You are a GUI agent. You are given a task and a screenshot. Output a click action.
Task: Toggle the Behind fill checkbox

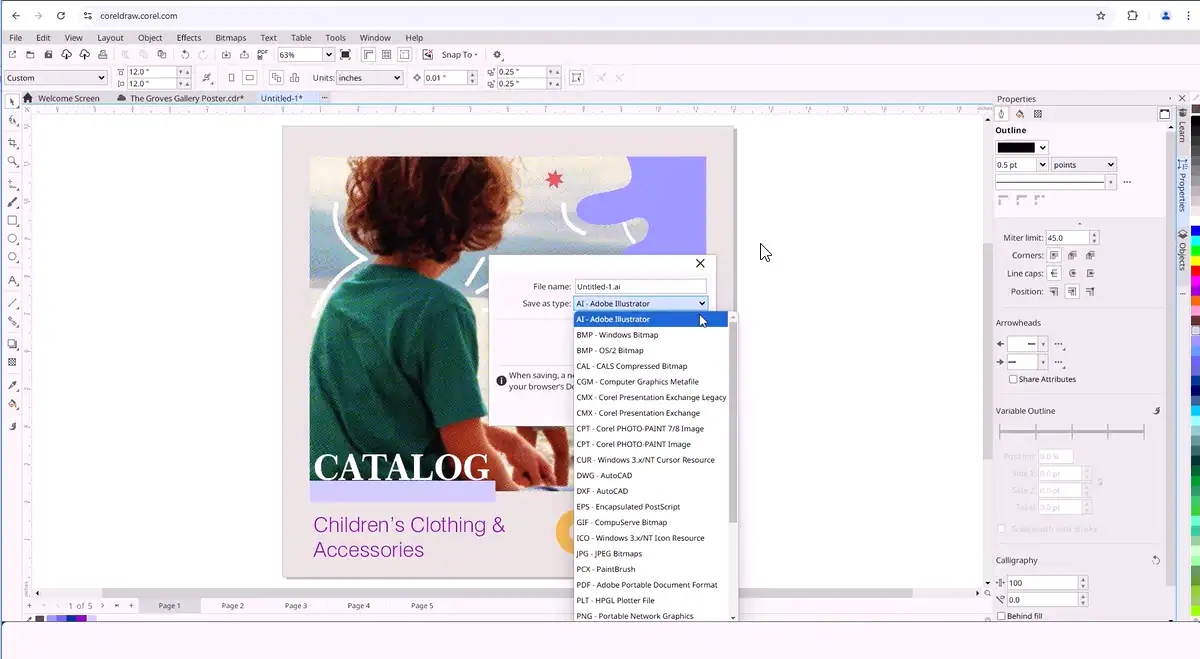coord(1001,616)
